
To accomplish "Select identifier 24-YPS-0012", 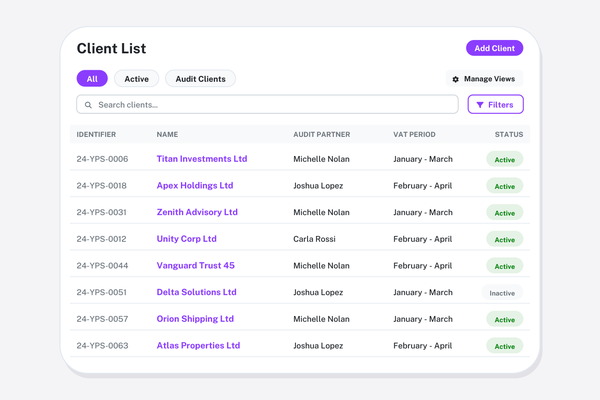I will [101, 239].
